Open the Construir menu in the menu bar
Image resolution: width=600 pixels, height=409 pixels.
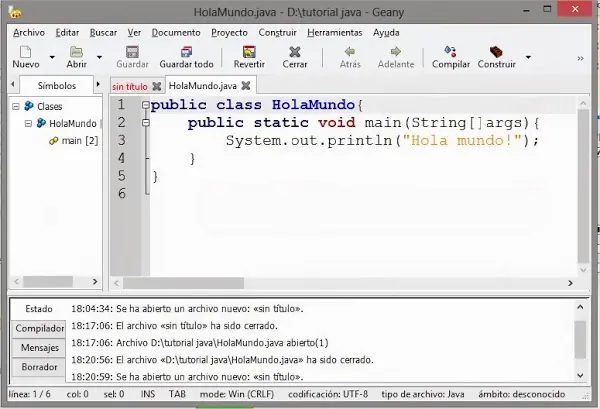point(277,33)
